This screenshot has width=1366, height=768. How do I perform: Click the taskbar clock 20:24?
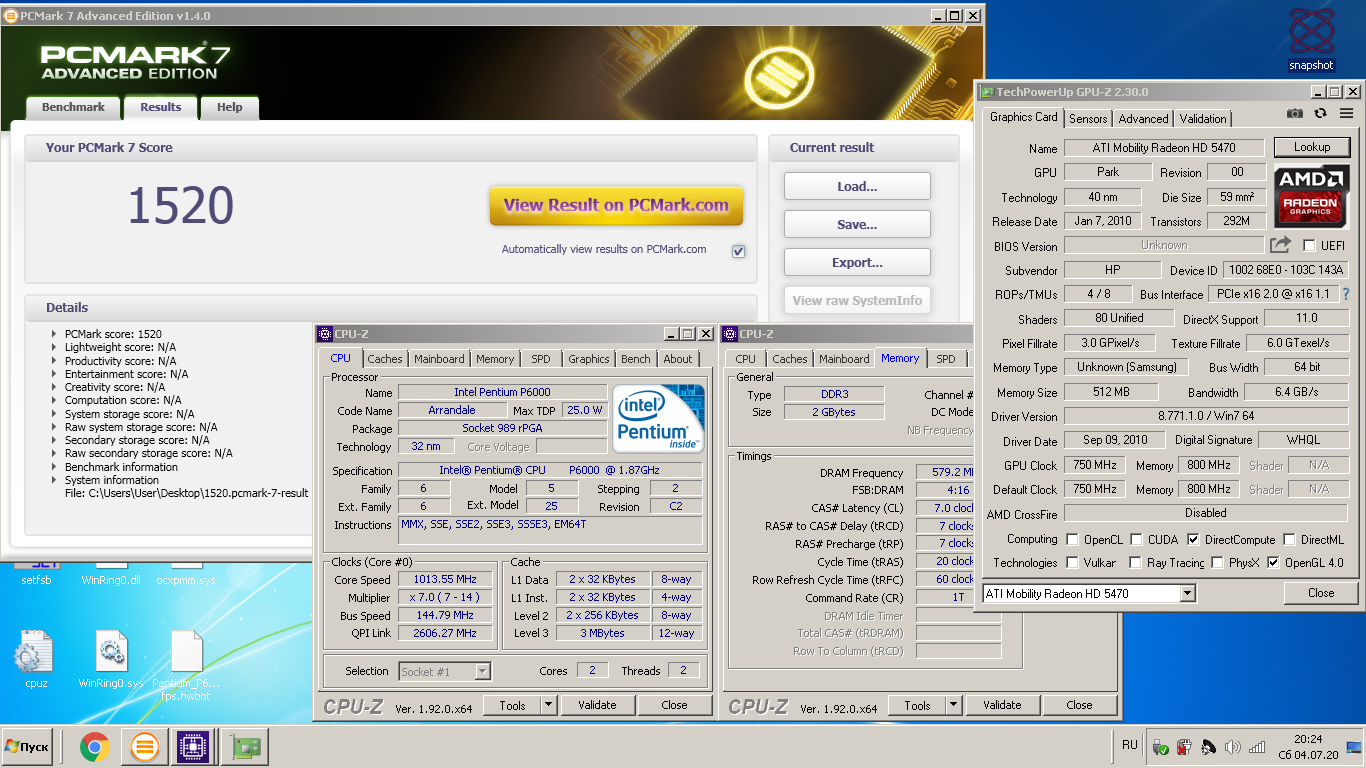(x=1308, y=739)
